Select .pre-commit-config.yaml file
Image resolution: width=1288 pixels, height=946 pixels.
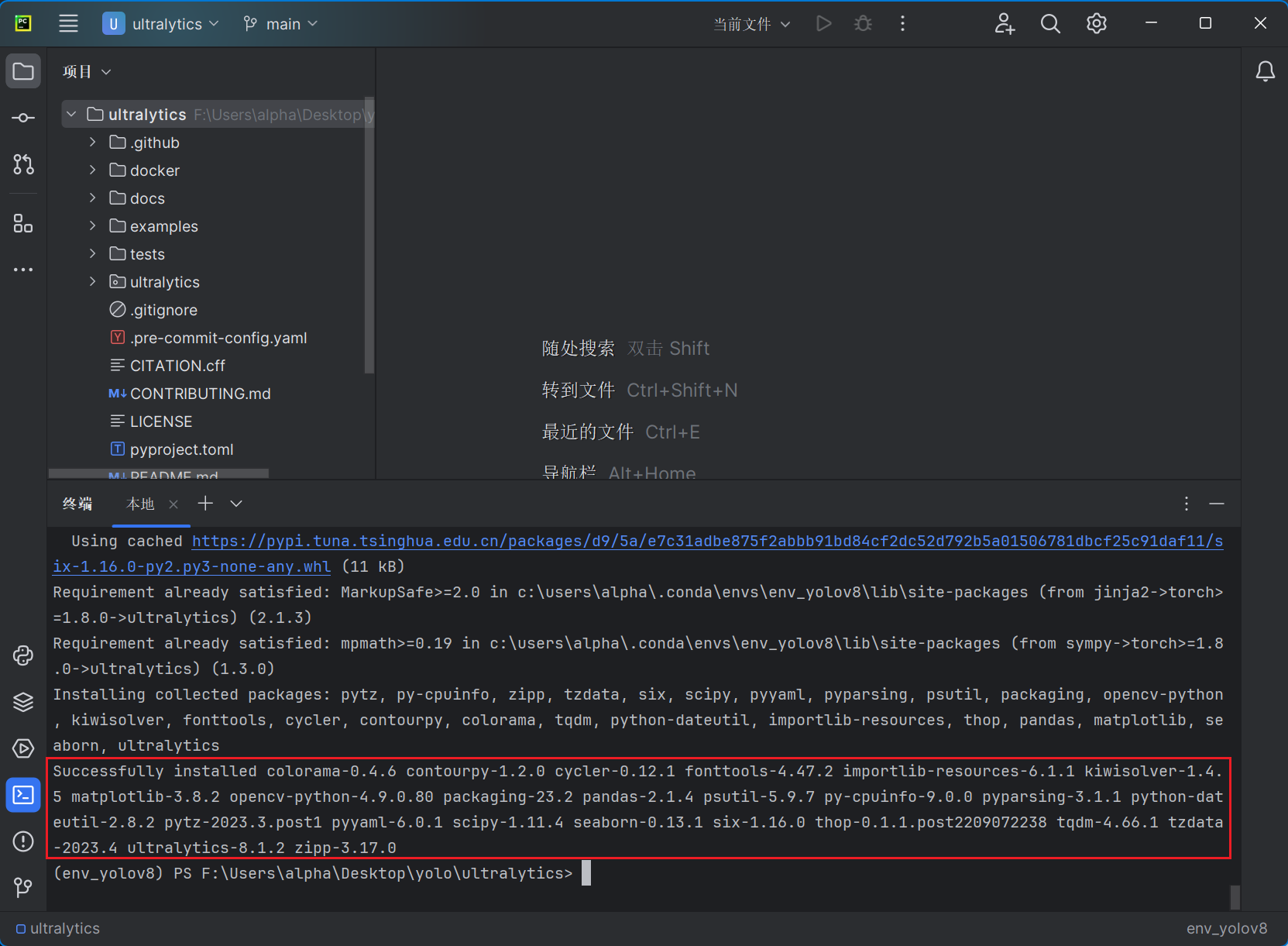(208, 338)
